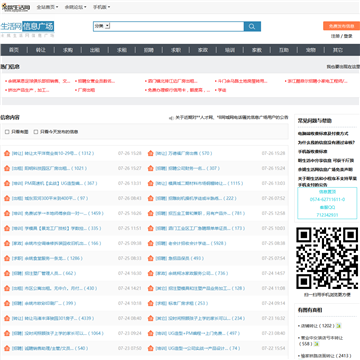Click inside the search text field
Viewport: 360px width, 360px height.
pos(177,26)
